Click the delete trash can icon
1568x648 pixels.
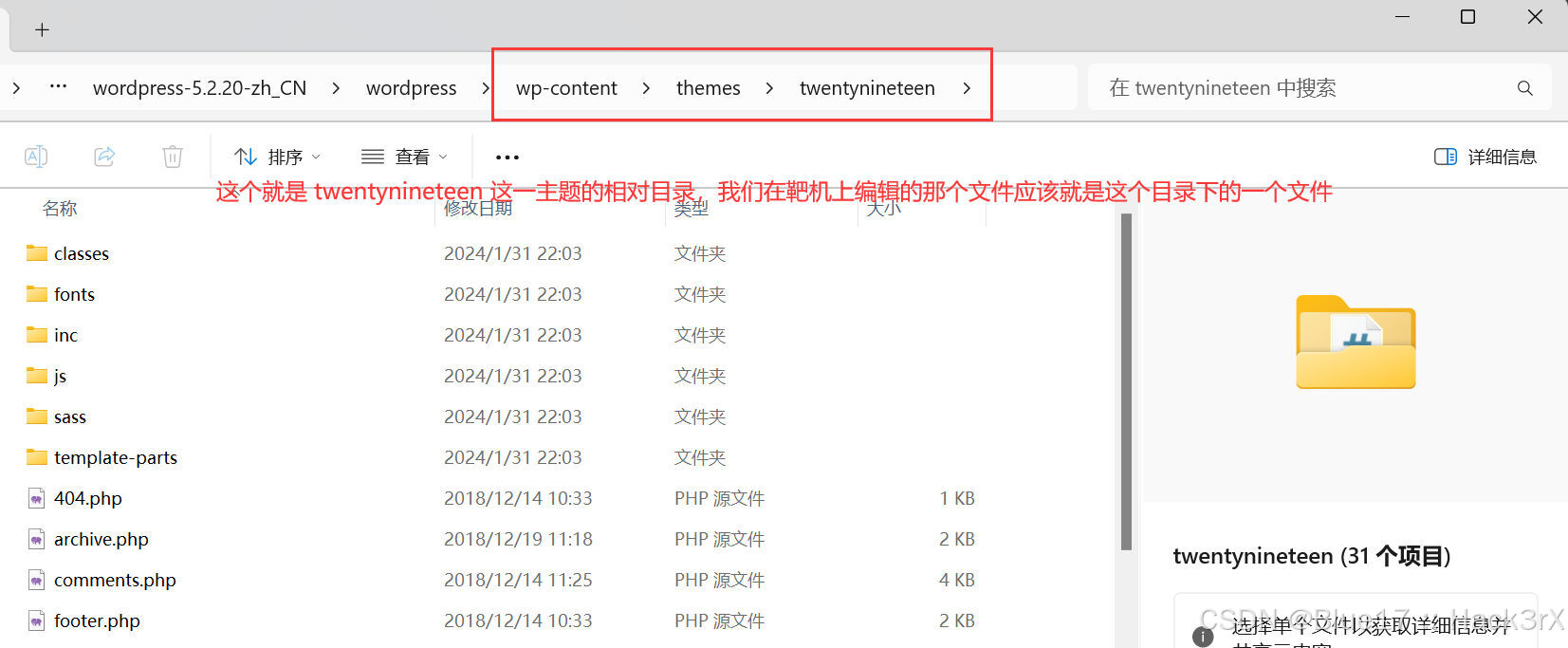[x=173, y=157]
